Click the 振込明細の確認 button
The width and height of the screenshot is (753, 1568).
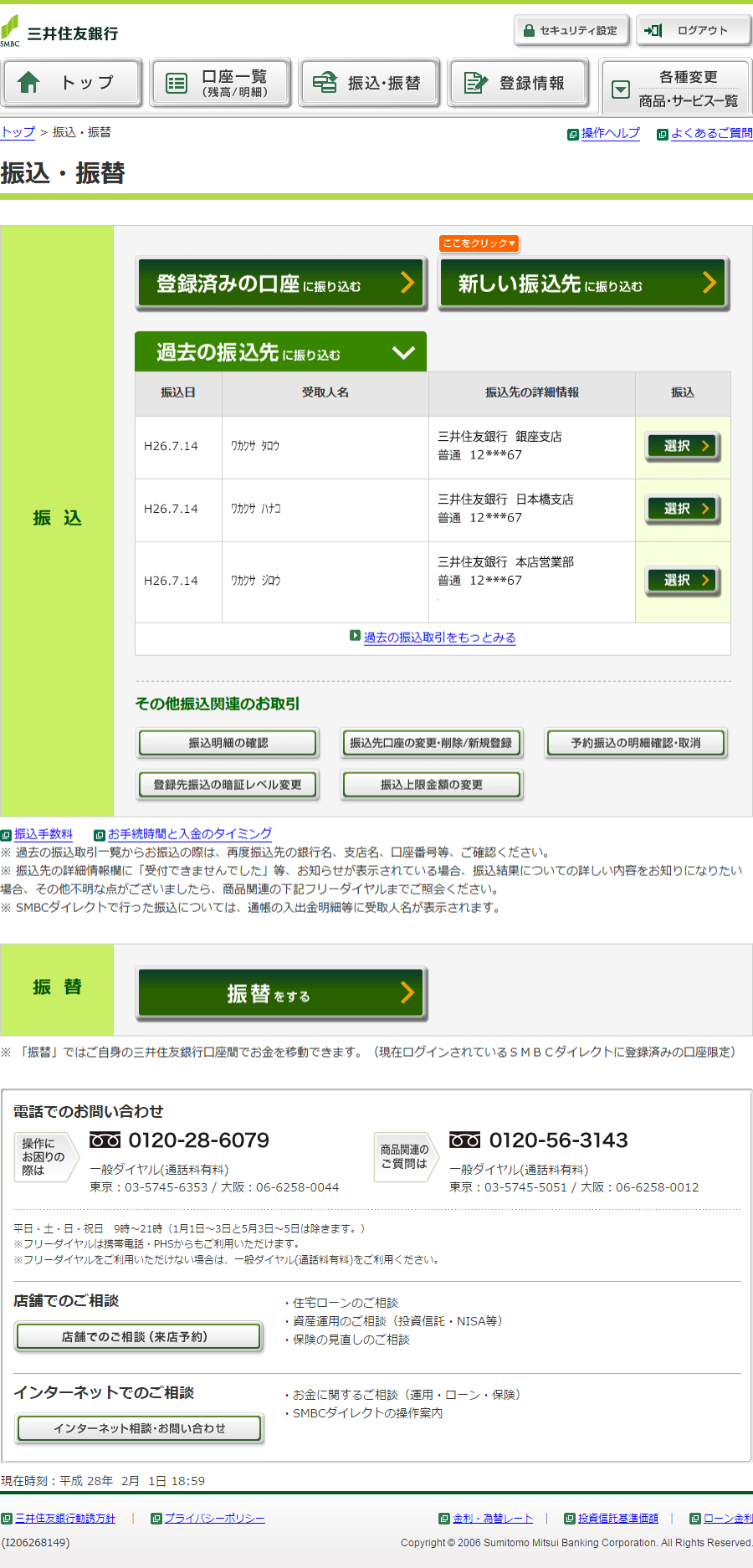tap(228, 743)
